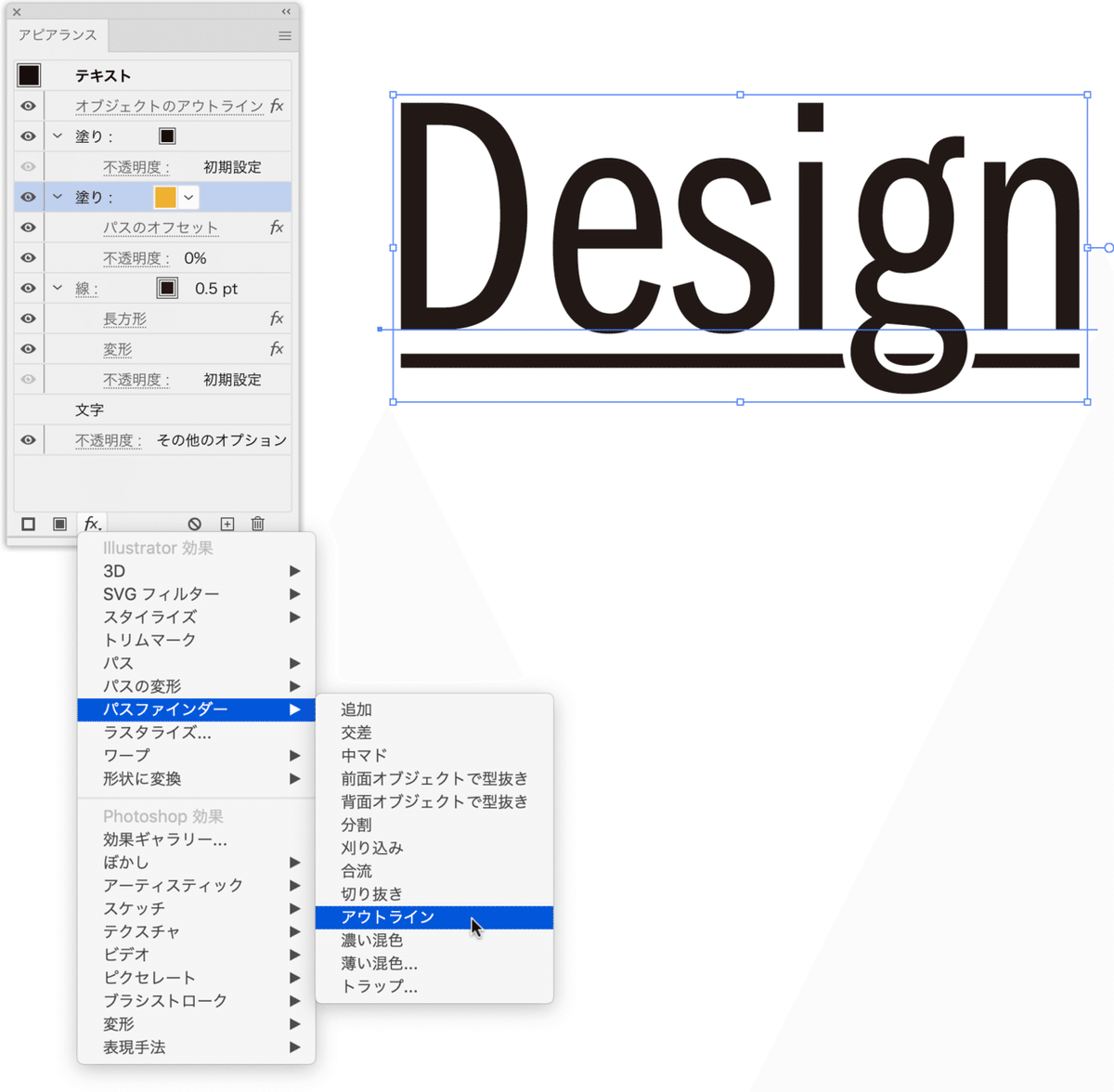The height and width of the screenshot is (1092, 1114).
Task: Toggle visibility of 変形 effect row
Action: (x=29, y=349)
